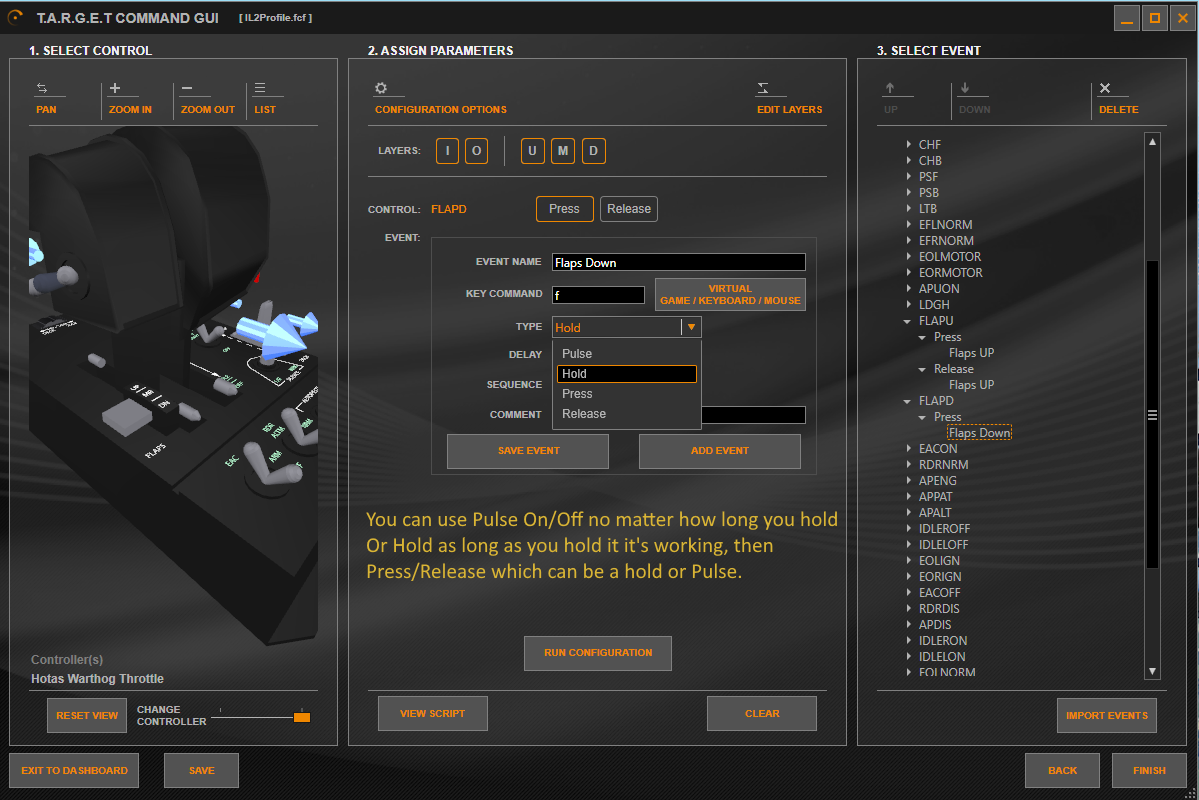Expand the CHF tree node
Screen dimensions: 1199x800
(x=908, y=144)
